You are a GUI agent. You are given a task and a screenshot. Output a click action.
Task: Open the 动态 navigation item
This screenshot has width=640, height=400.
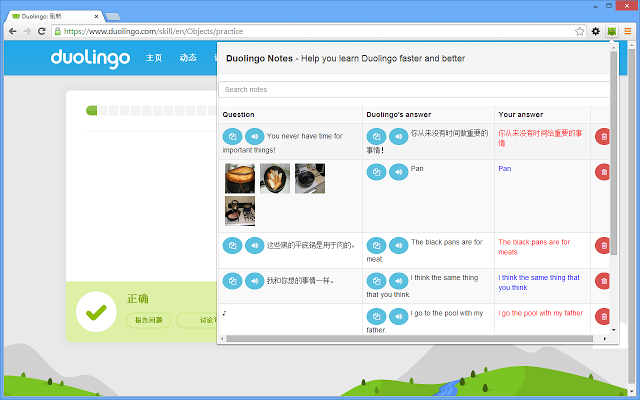click(x=188, y=58)
